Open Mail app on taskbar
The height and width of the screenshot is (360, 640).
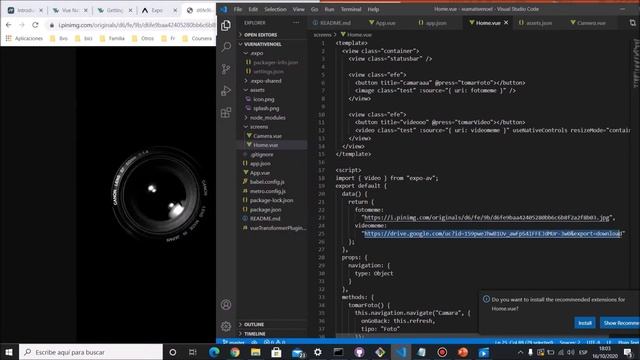tap(298, 352)
